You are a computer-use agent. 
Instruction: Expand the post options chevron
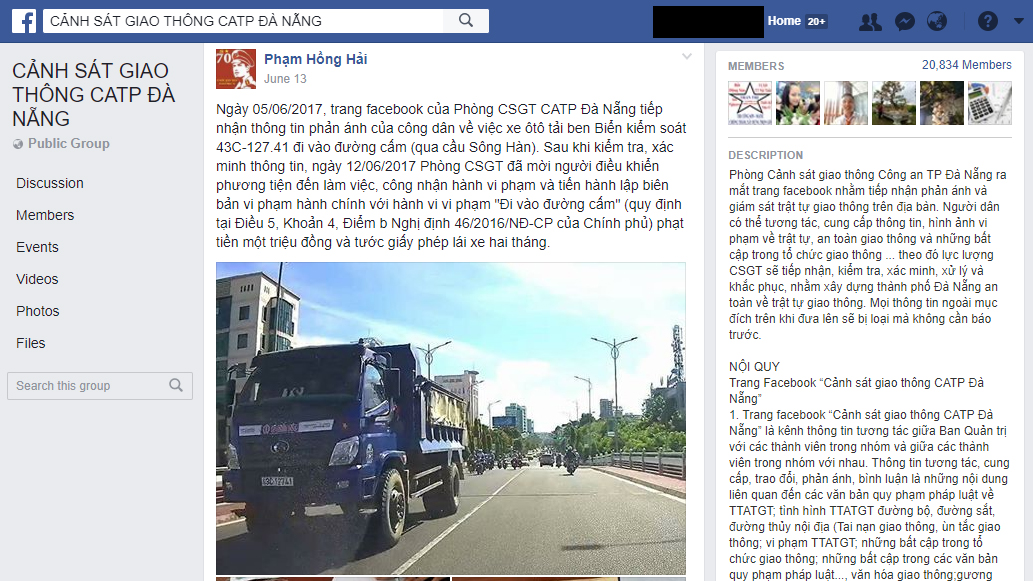[x=686, y=57]
